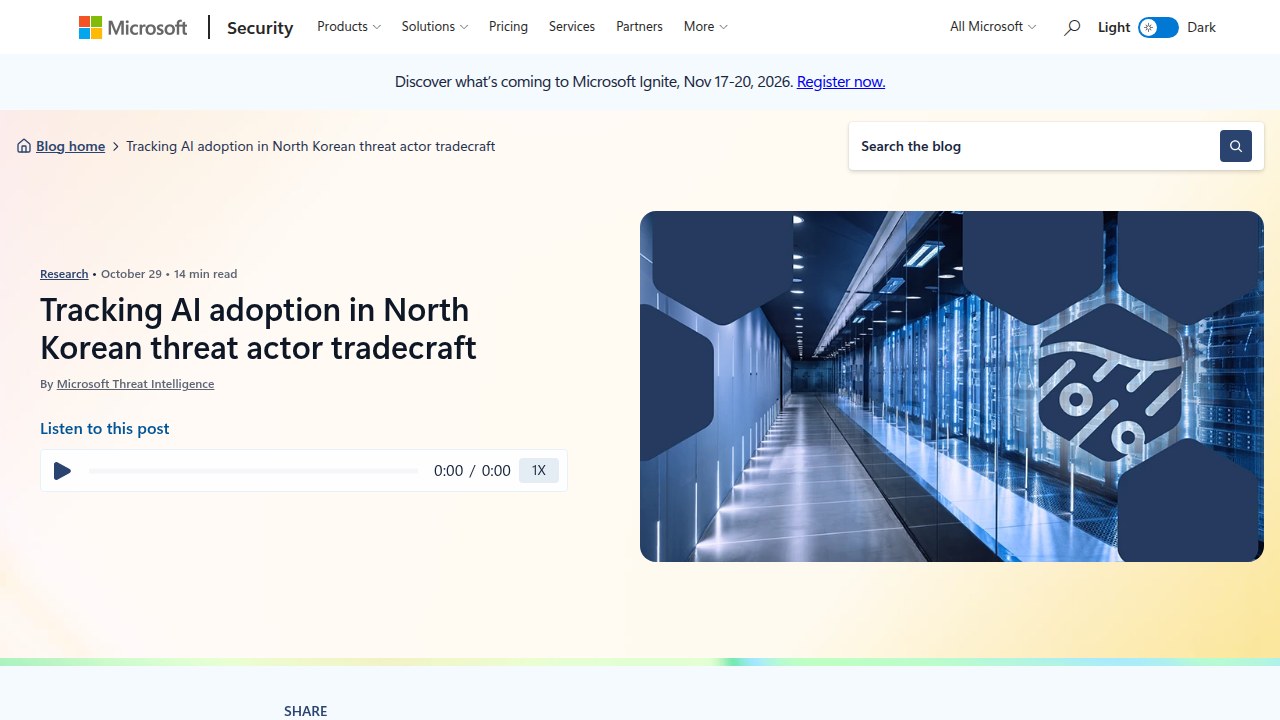1280x720 pixels.
Task: Open the More dropdown menu
Action: coord(706,27)
